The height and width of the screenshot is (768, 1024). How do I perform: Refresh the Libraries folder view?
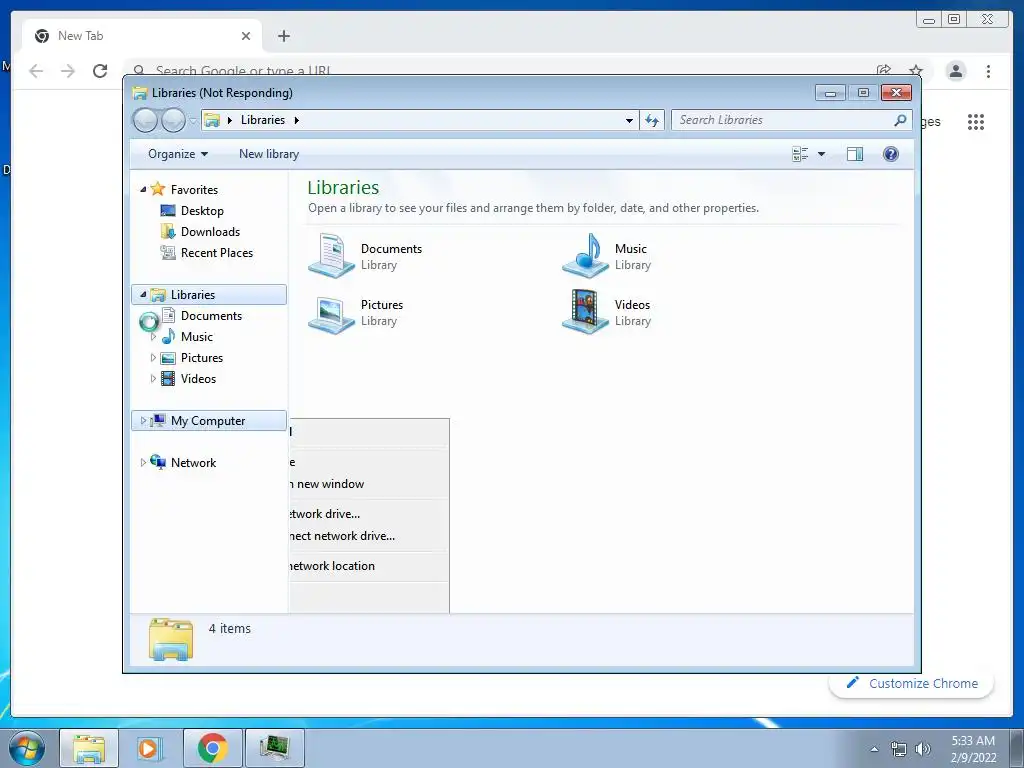coord(652,120)
